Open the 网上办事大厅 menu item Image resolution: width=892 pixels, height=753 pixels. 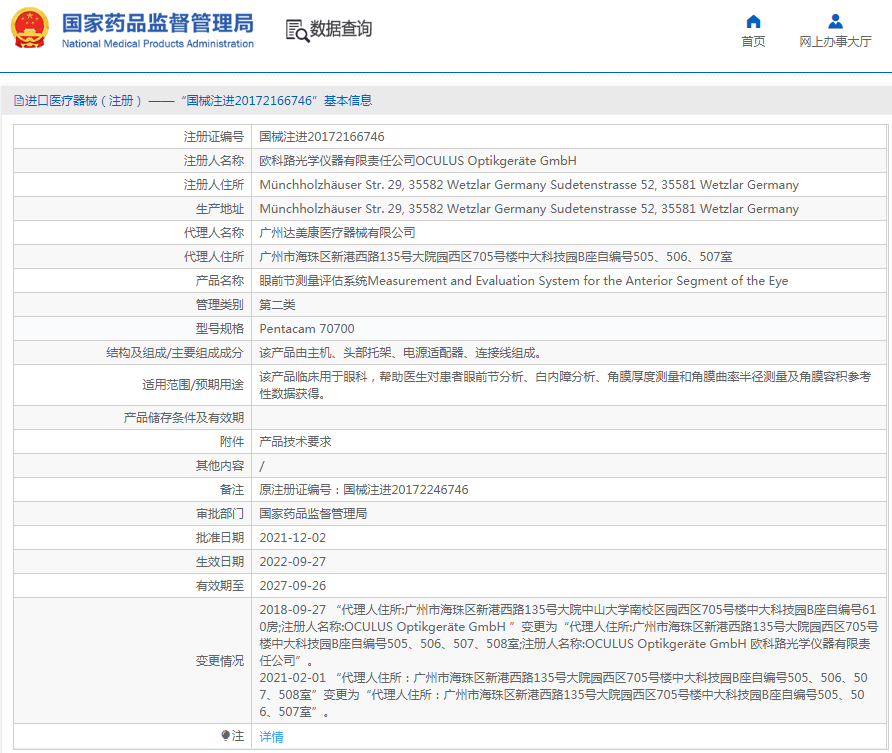(835, 42)
